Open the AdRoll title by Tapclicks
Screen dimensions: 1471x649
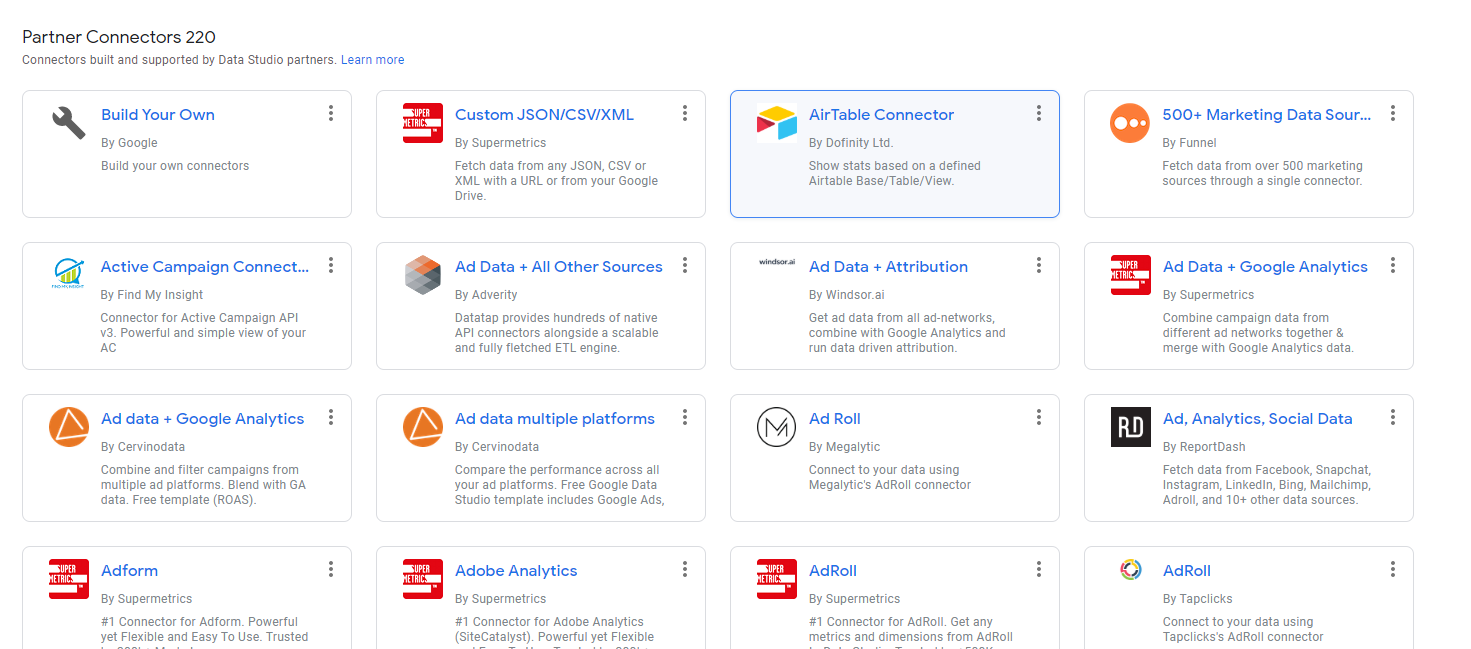tap(1187, 571)
